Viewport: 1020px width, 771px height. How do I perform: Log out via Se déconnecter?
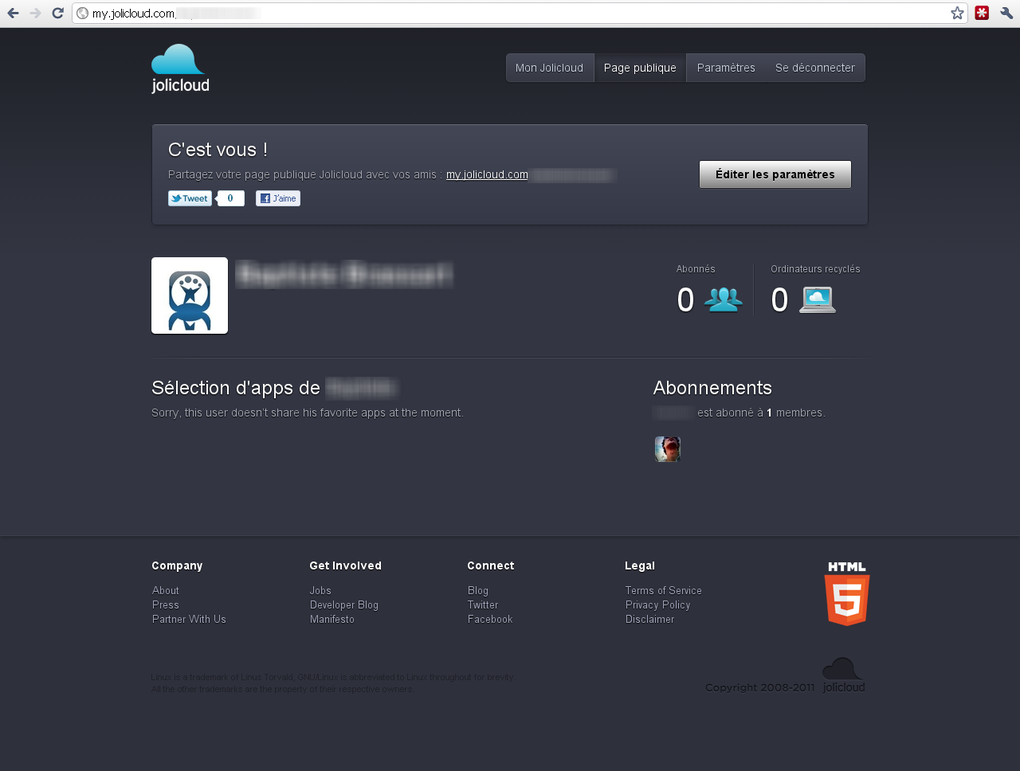coord(815,67)
